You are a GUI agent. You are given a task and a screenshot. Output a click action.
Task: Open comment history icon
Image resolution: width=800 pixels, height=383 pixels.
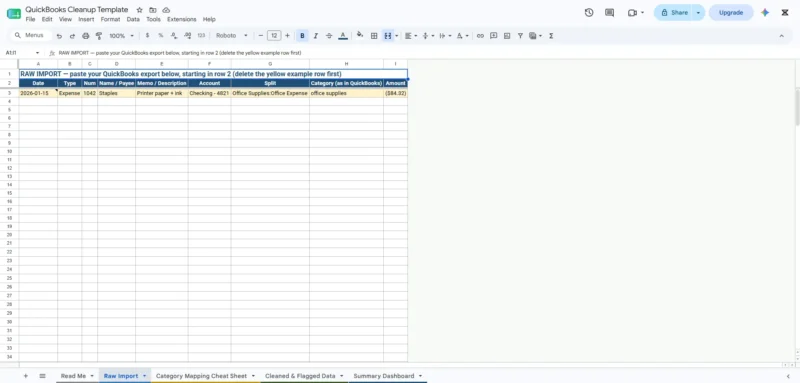tap(609, 13)
